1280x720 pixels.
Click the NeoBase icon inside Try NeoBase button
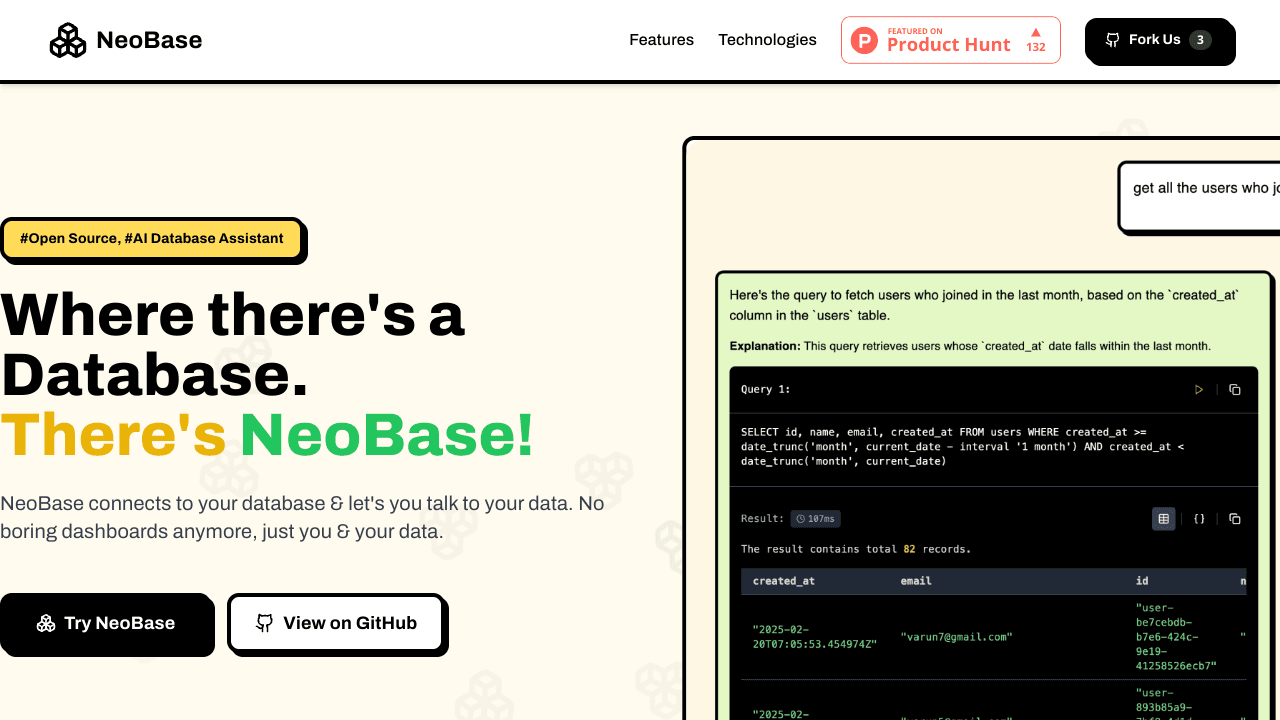click(46, 623)
